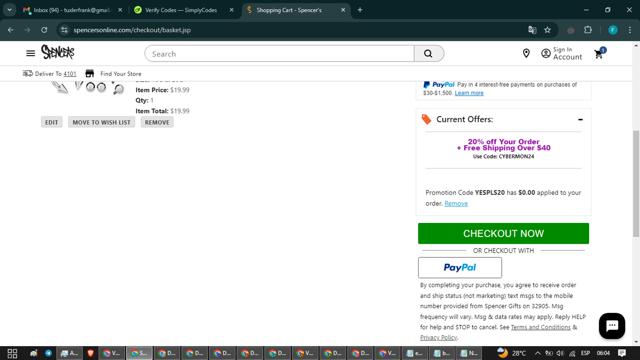This screenshot has width=640, height=360.
Task: Open the Windows notification center icon
Action: [x=622, y=353]
